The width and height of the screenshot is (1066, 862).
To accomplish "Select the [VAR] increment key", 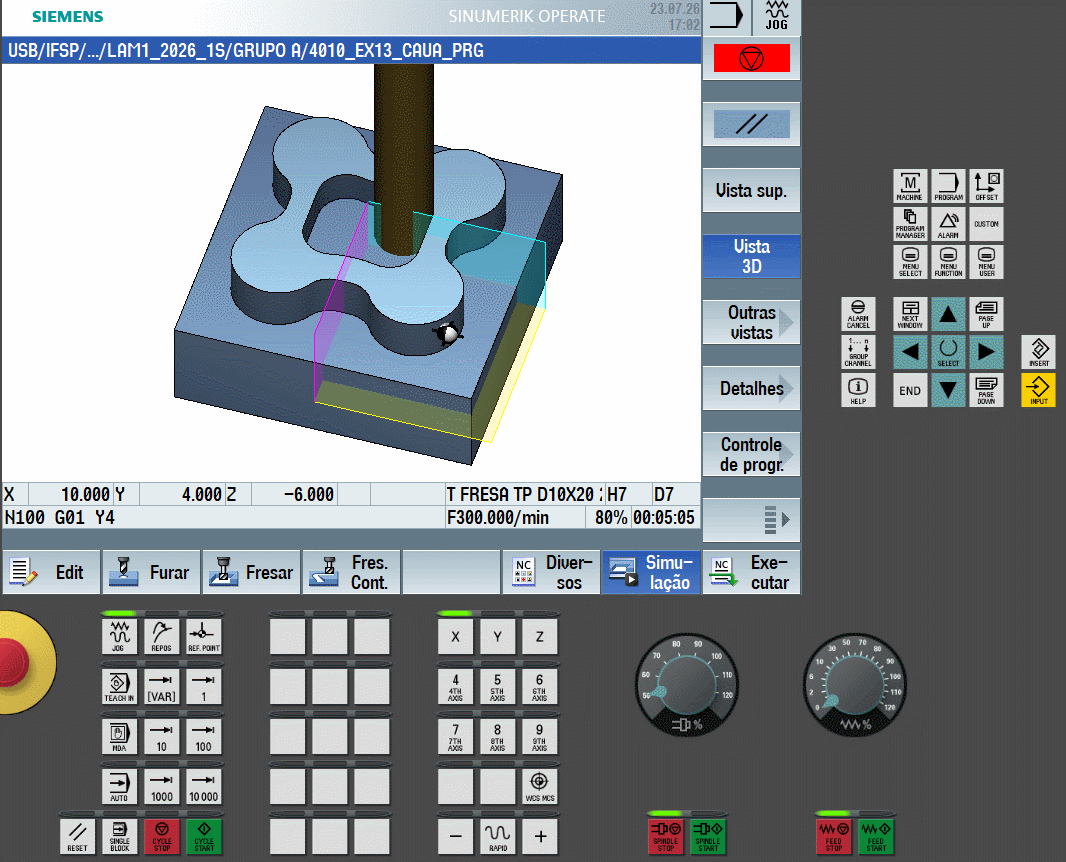I will click(x=161, y=687).
